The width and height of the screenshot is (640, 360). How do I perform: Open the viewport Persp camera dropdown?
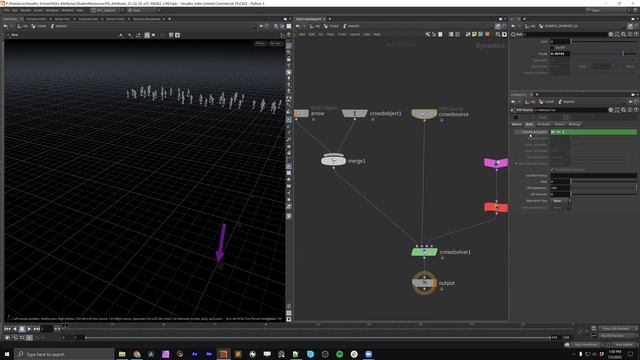[x=260, y=43]
